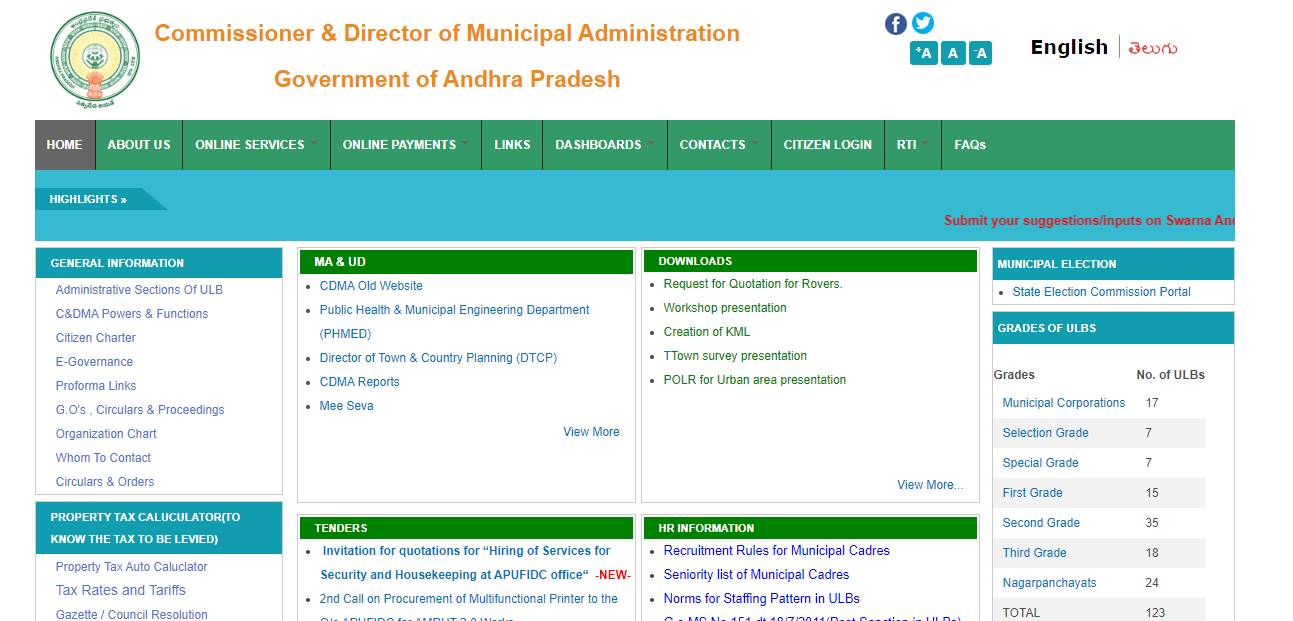Open POLR for Urban area presentation
This screenshot has width=1293, height=621.
pos(755,380)
